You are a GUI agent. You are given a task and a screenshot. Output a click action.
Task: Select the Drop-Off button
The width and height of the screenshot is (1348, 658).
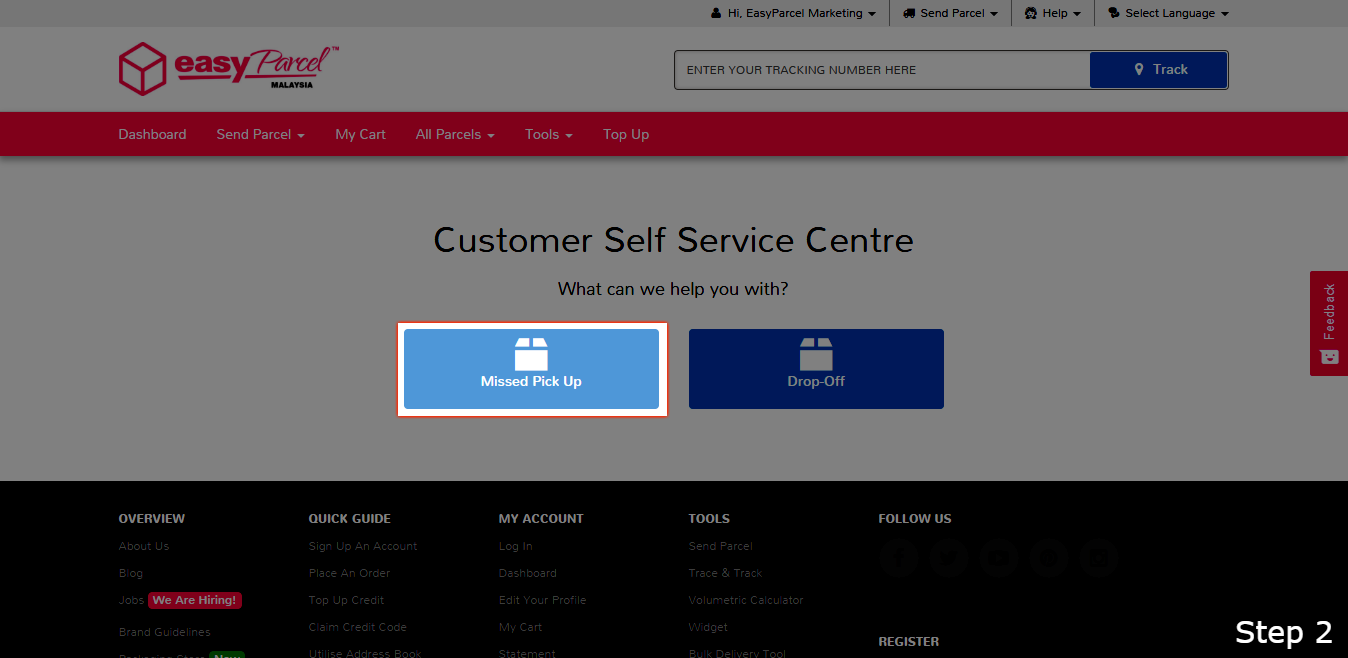click(x=816, y=369)
